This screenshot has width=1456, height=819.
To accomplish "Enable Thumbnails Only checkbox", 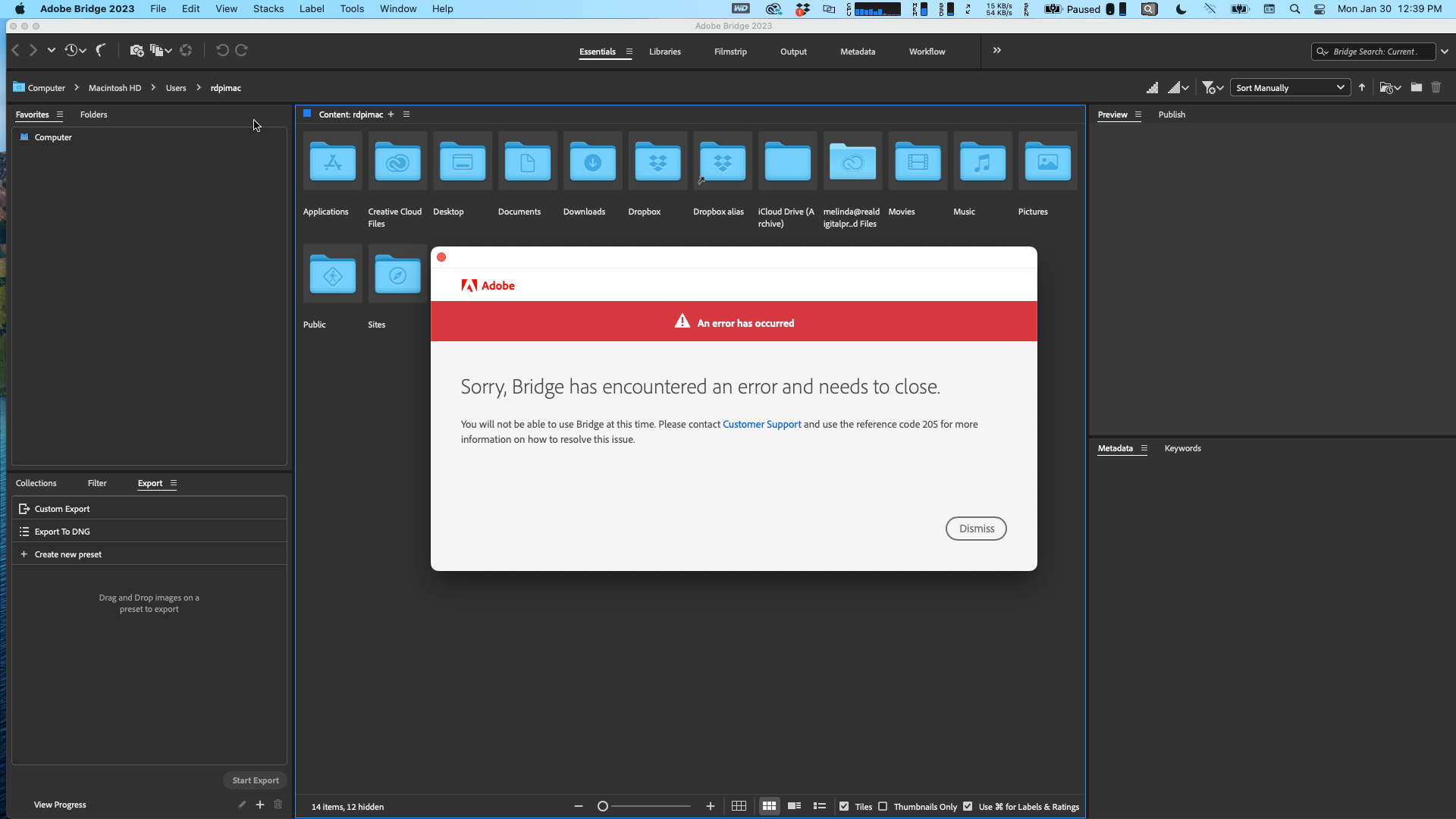I will pos(883,806).
